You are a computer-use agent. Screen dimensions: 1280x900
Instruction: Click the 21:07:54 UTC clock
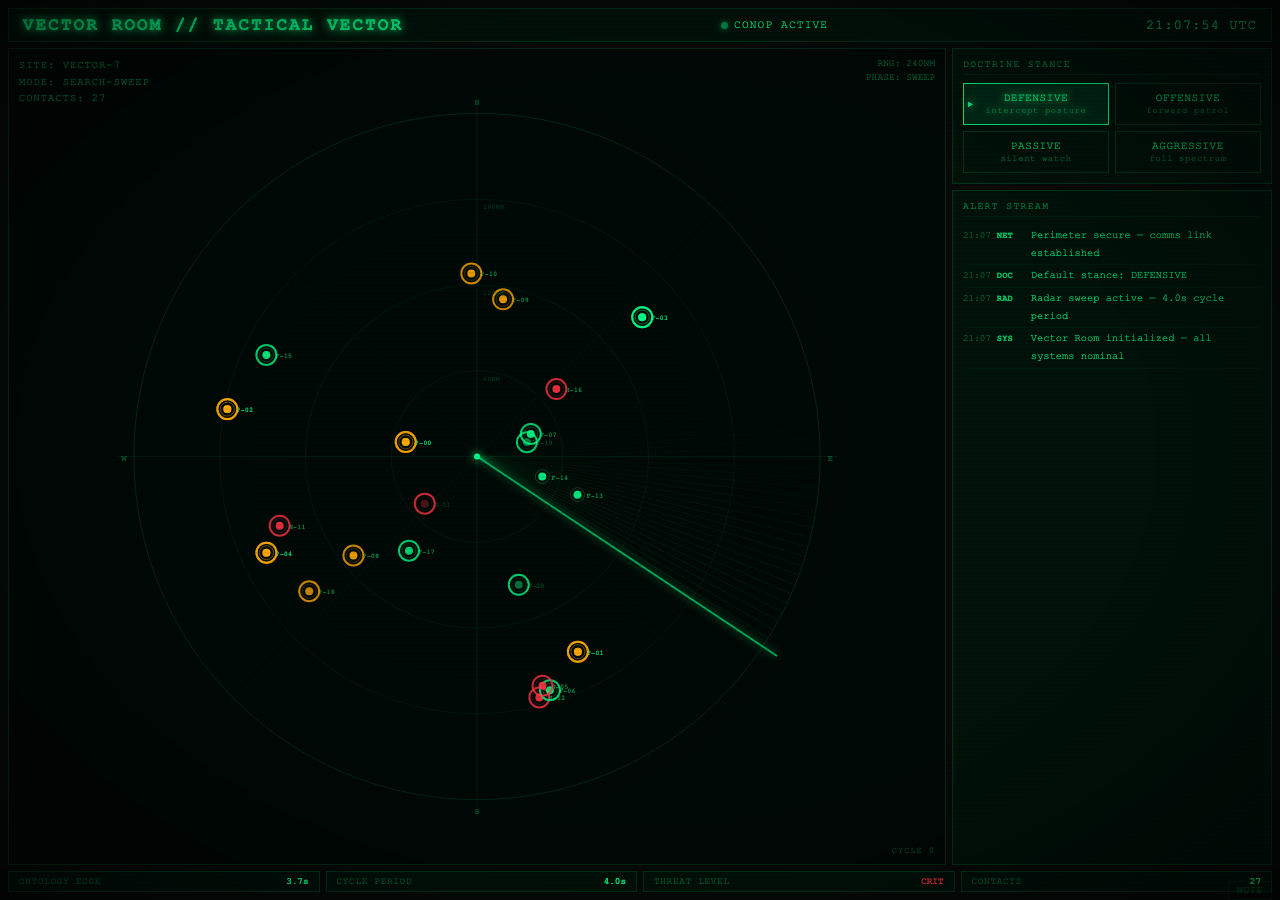[x=1201, y=25]
